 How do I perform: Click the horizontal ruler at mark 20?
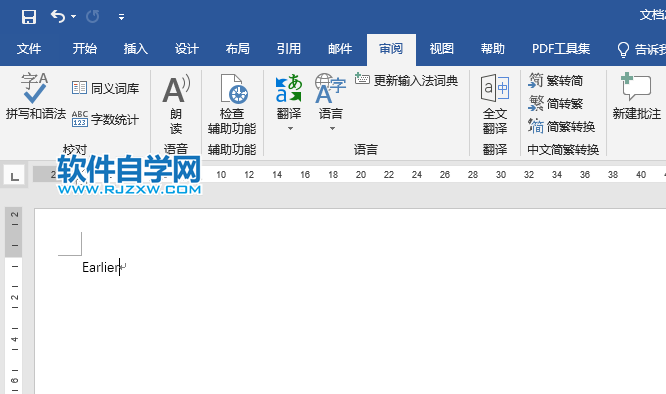tap(361, 174)
